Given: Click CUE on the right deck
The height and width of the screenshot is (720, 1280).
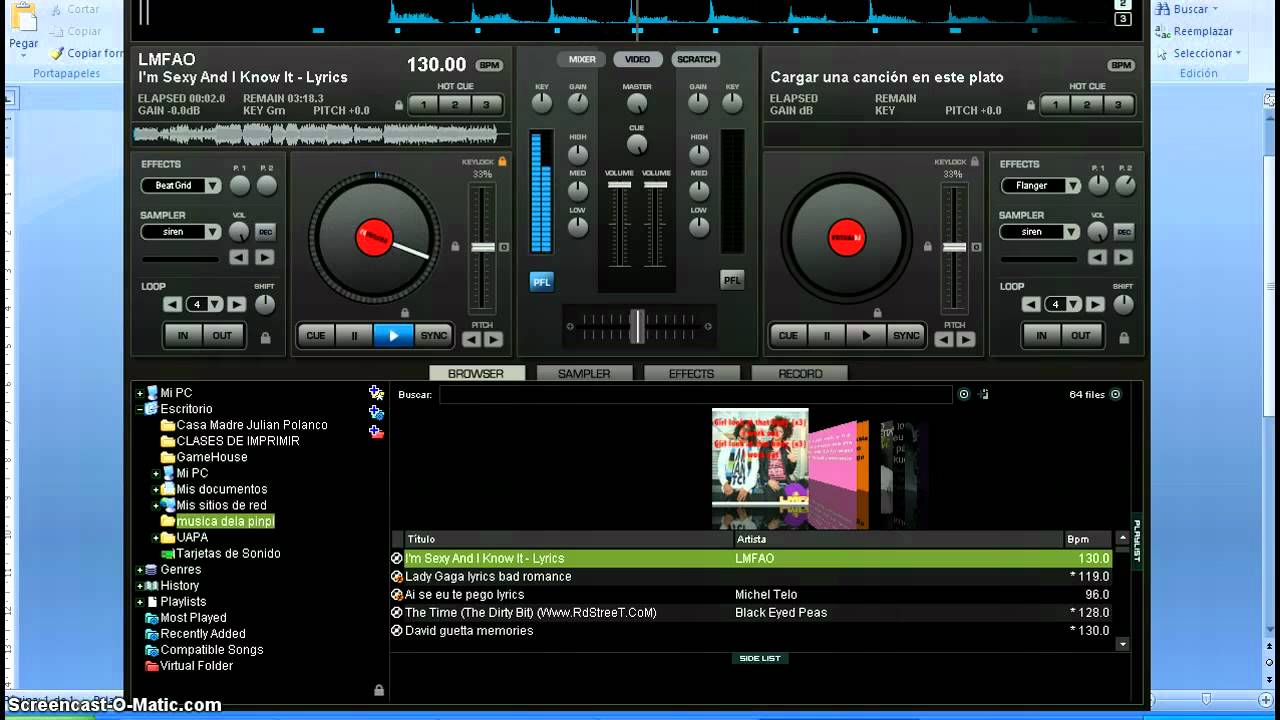Looking at the screenshot, I should [x=788, y=336].
